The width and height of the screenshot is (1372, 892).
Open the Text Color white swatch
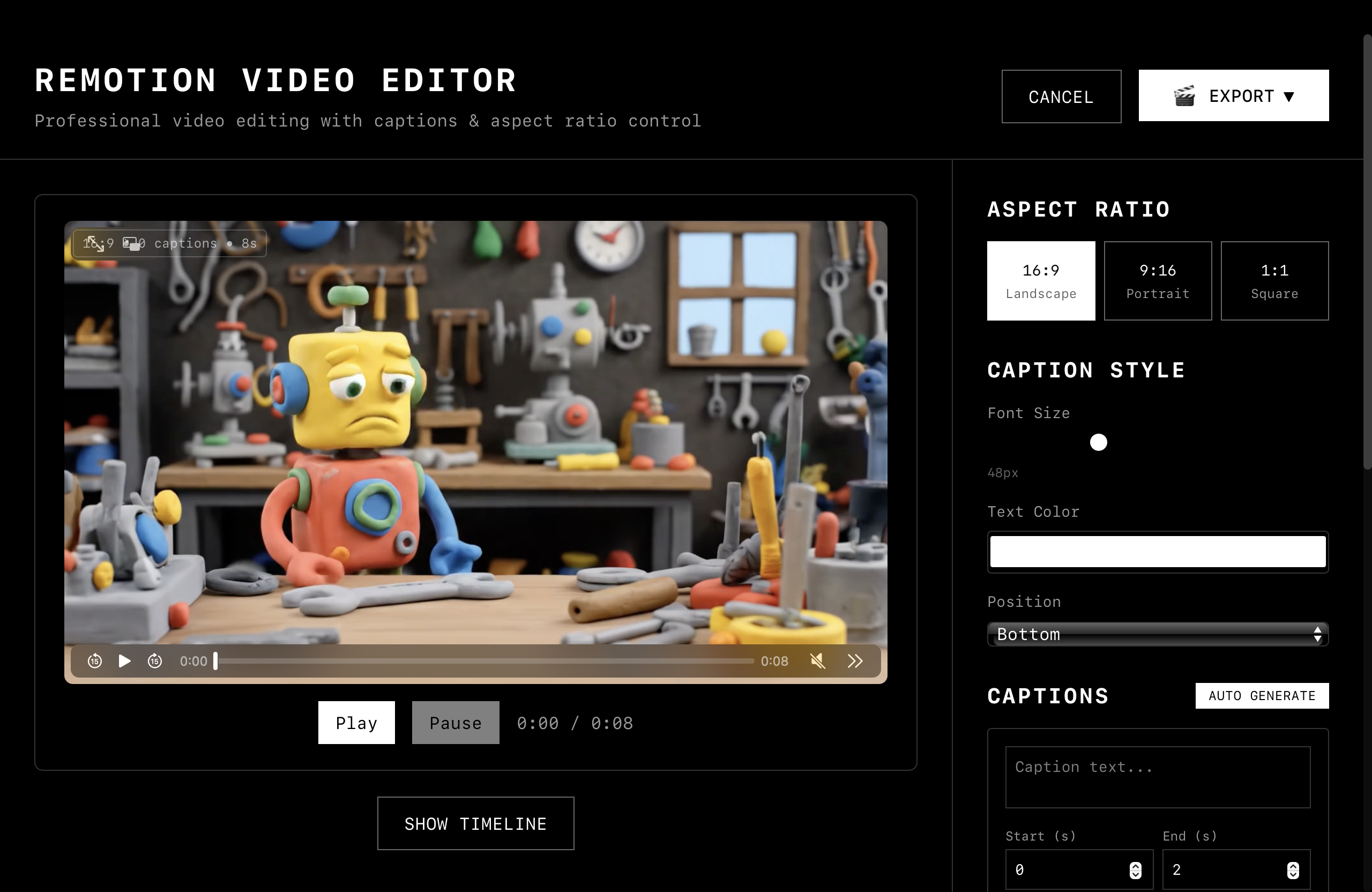coord(1158,552)
